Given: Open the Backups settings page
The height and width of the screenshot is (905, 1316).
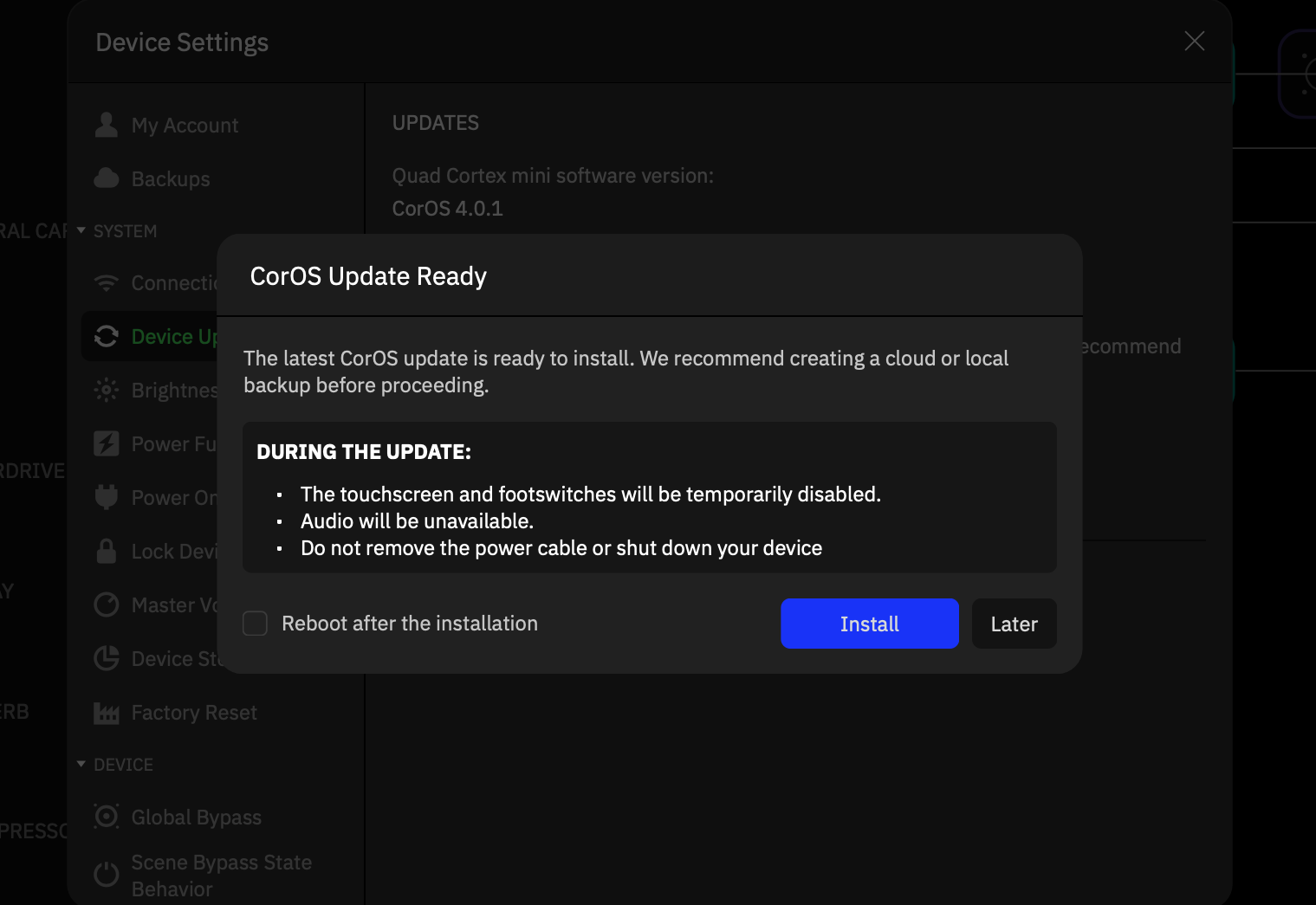Looking at the screenshot, I should [171, 179].
